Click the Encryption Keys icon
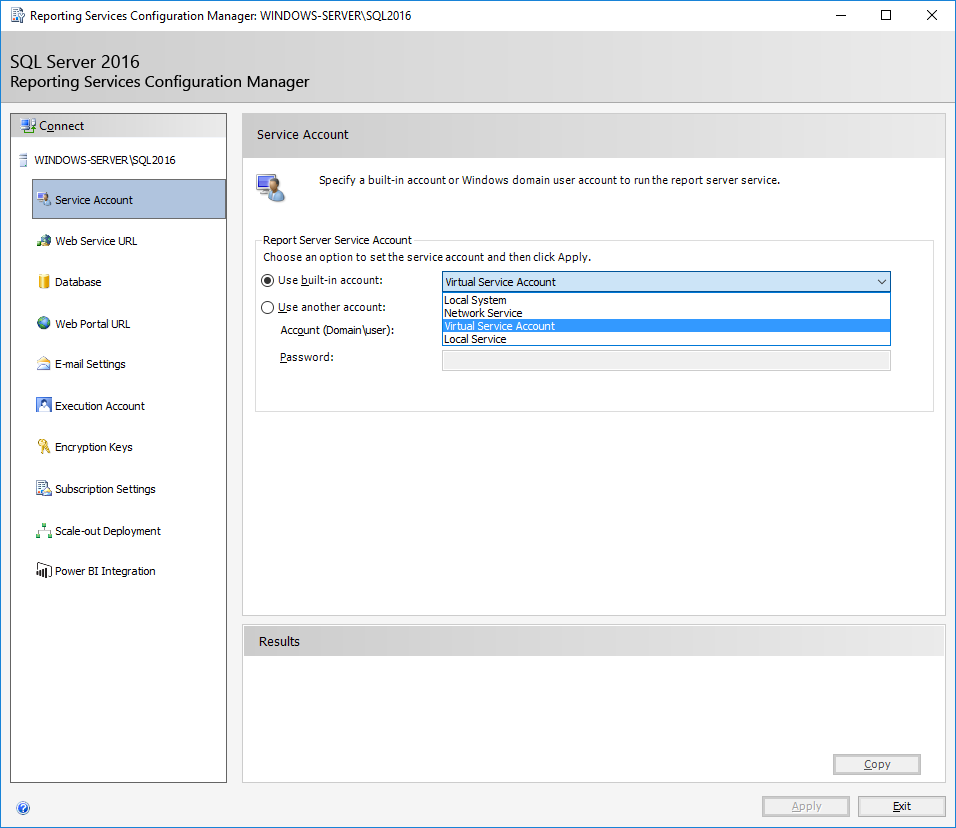The width and height of the screenshot is (956, 828). pos(44,446)
